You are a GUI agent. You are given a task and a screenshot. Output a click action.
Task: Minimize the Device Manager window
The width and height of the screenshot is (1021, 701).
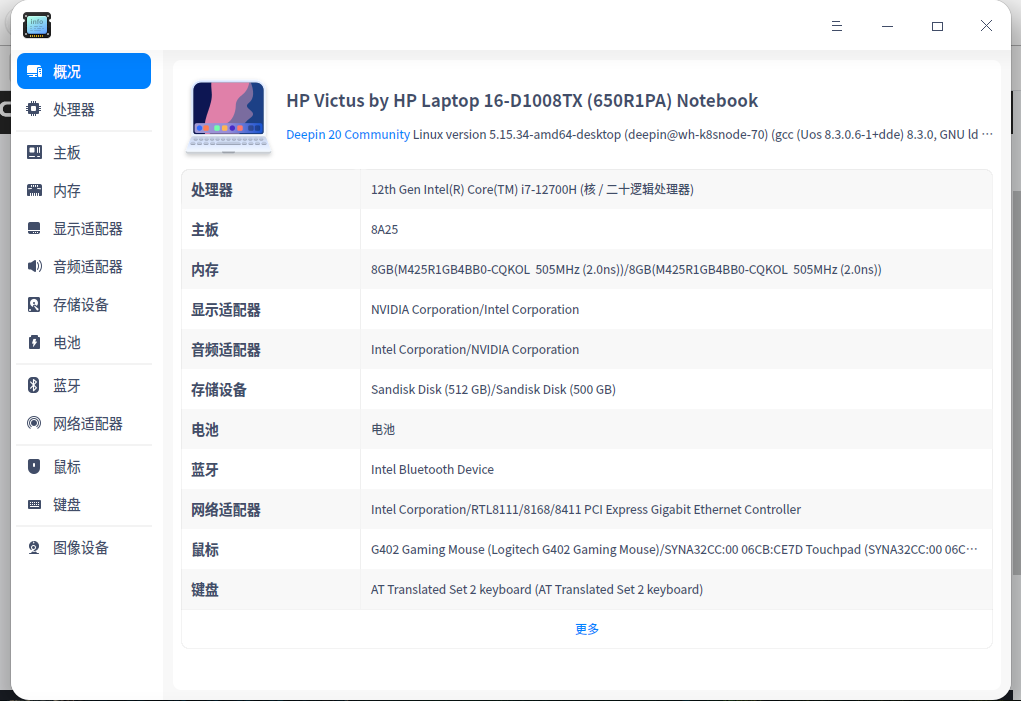point(887,26)
